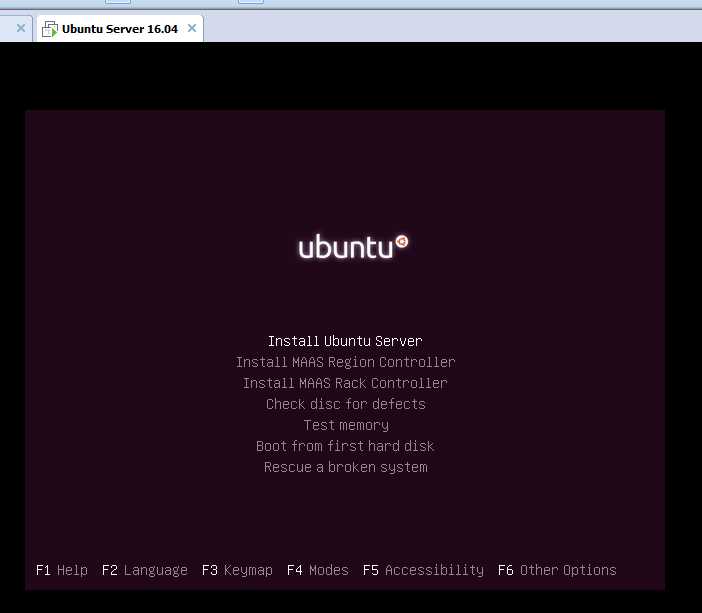Select Install Ubuntu Server boot option
This screenshot has width=702, height=613.
[345, 341]
